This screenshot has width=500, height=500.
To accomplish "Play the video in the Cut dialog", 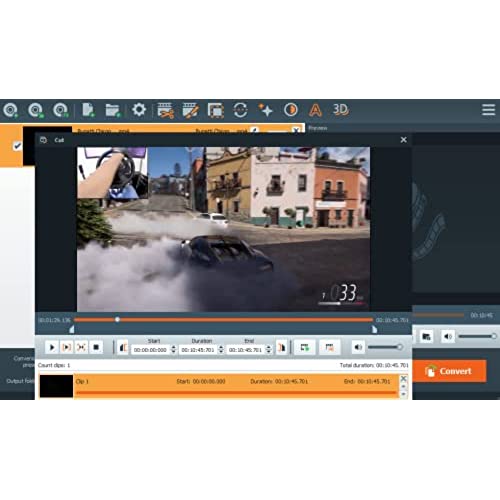I will [x=52, y=347].
